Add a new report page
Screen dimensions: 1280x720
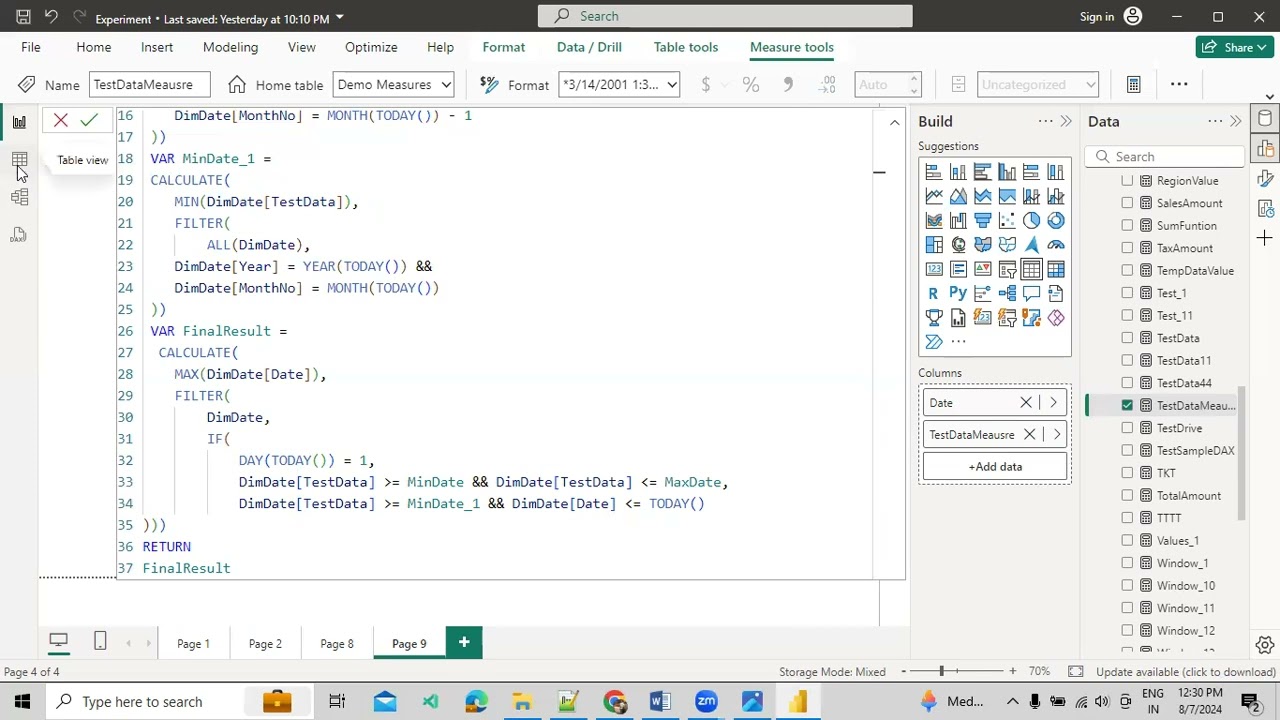tap(464, 643)
